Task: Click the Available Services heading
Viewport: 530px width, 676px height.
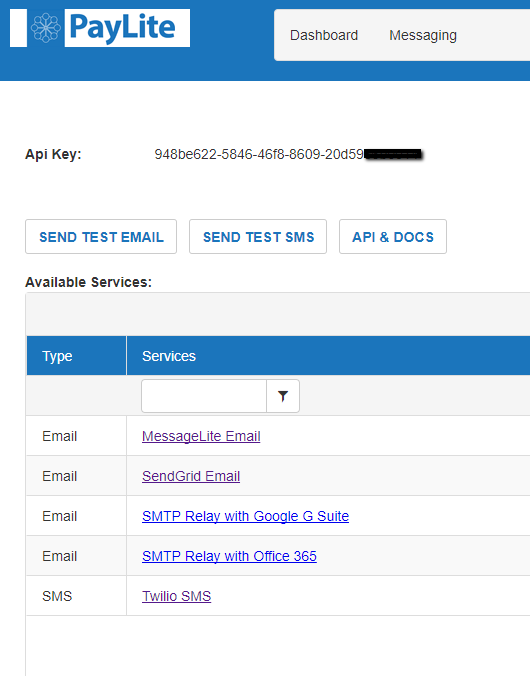Action: pos(88,282)
